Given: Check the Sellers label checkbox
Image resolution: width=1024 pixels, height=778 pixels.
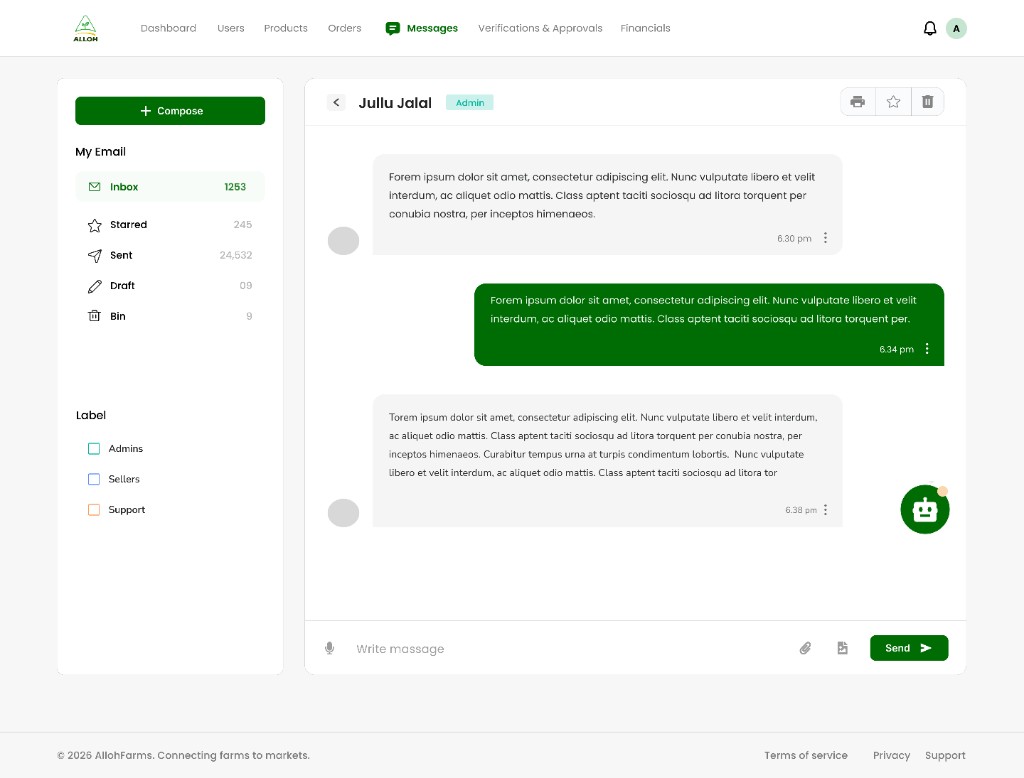Looking at the screenshot, I should 94,479.
